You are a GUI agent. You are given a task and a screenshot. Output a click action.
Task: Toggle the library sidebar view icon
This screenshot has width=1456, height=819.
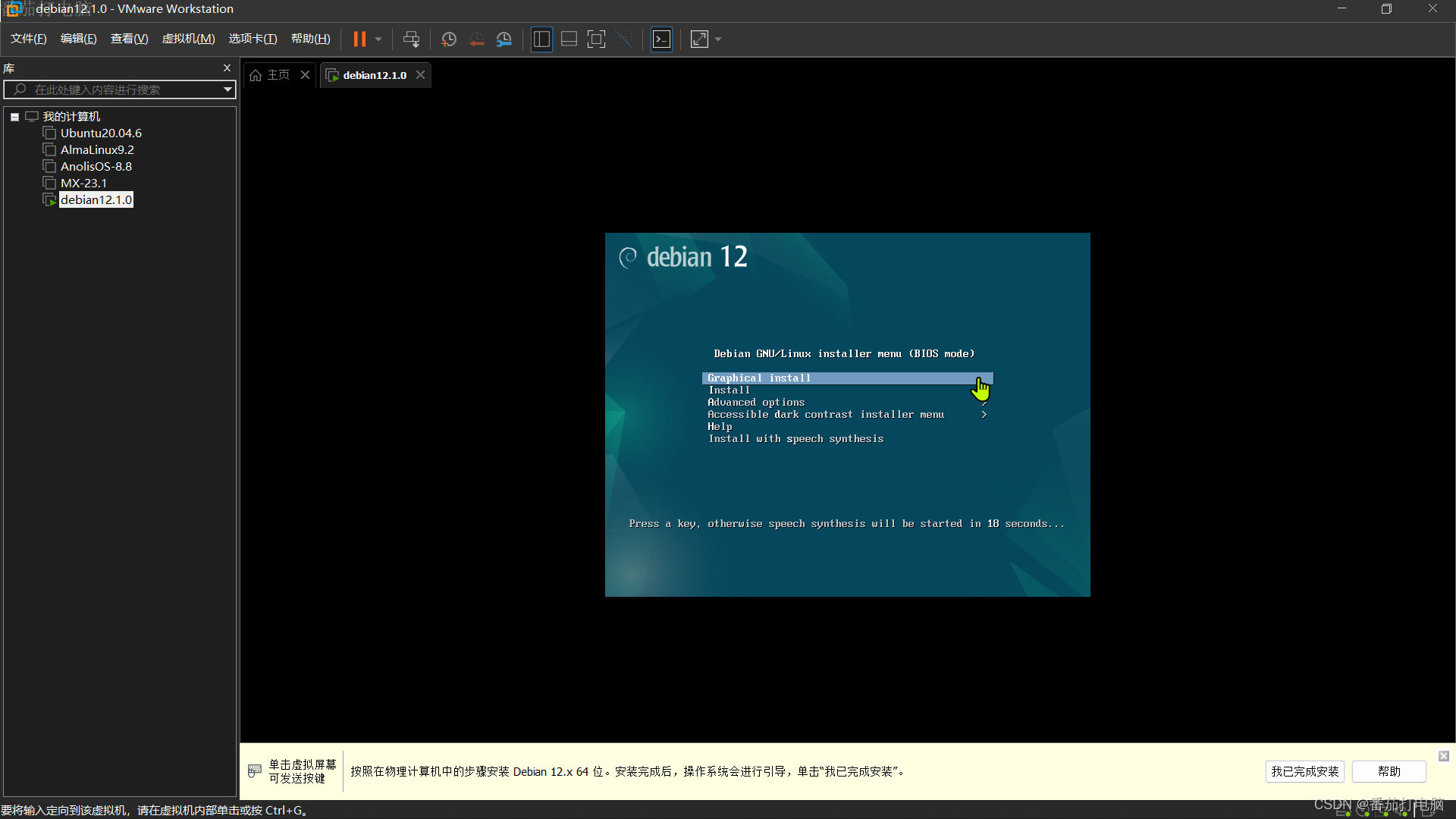541,39
